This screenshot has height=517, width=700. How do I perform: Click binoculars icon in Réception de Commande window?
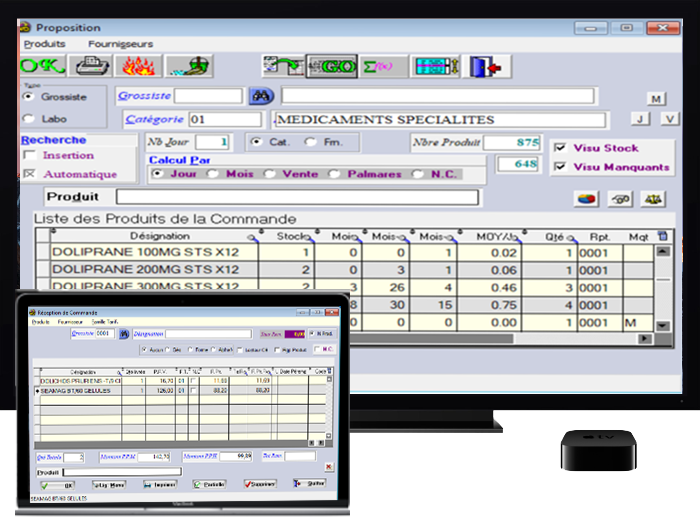124,334
